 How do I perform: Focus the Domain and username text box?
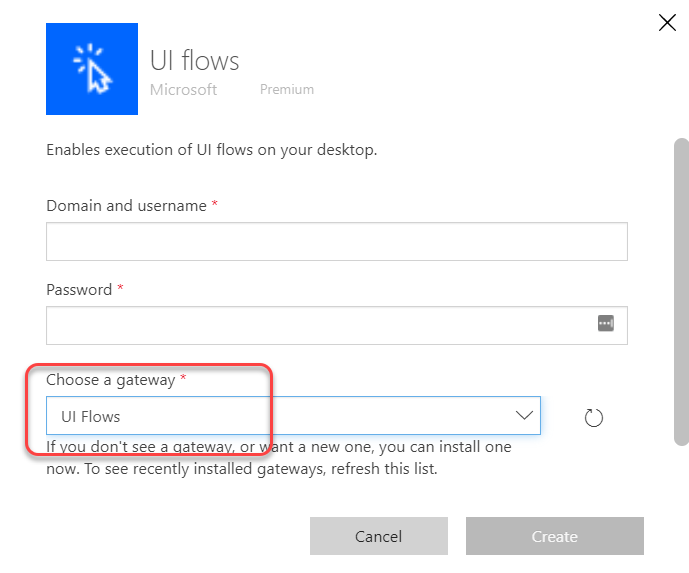click(x=337, y=242)
